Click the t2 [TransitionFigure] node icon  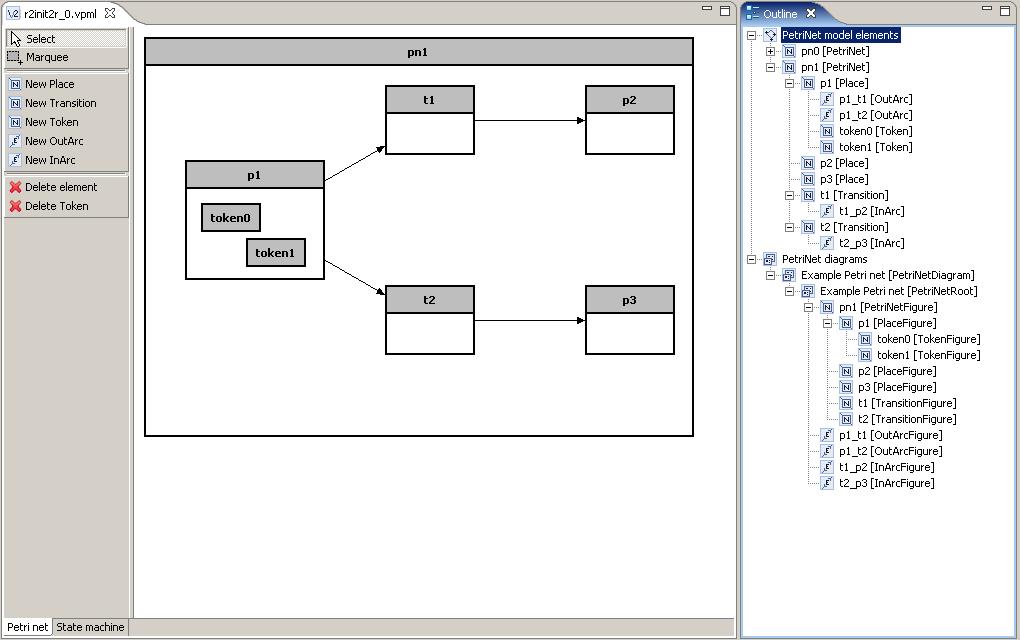click(846, 420)
